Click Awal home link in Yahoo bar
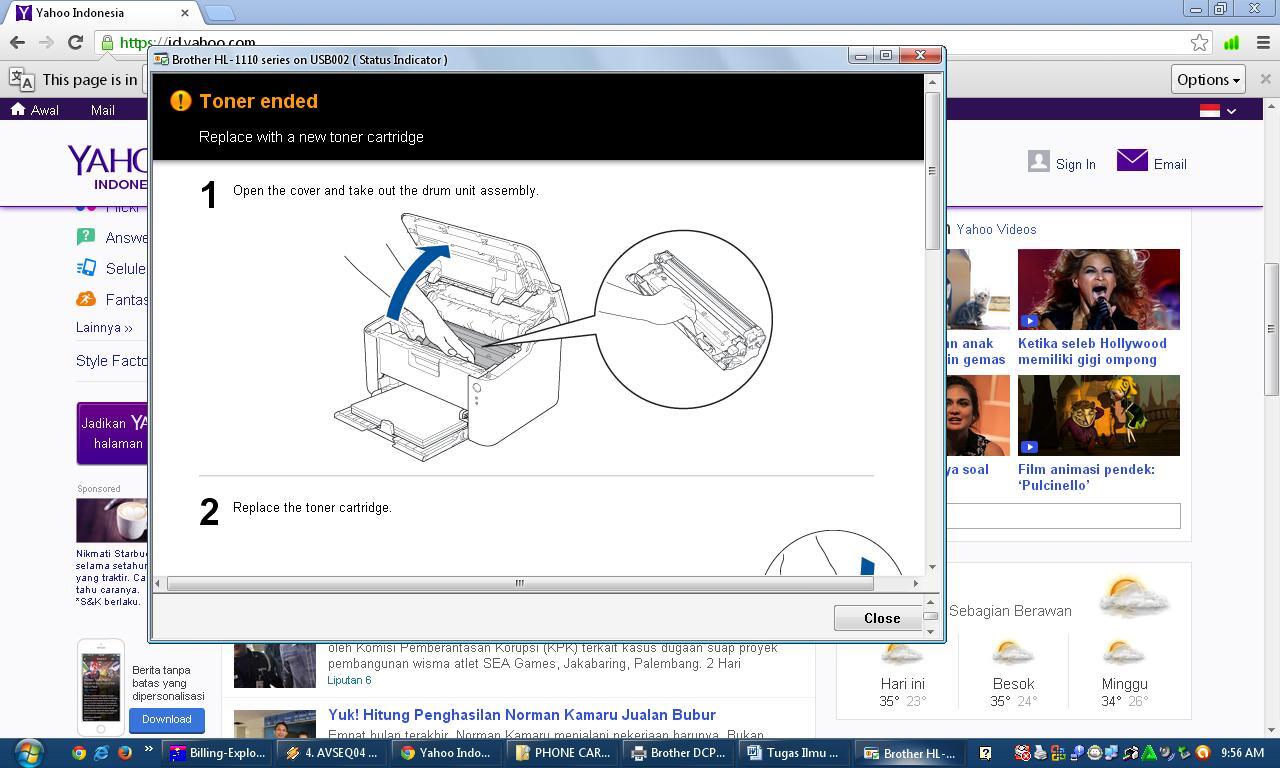 [x=35, y=110]
